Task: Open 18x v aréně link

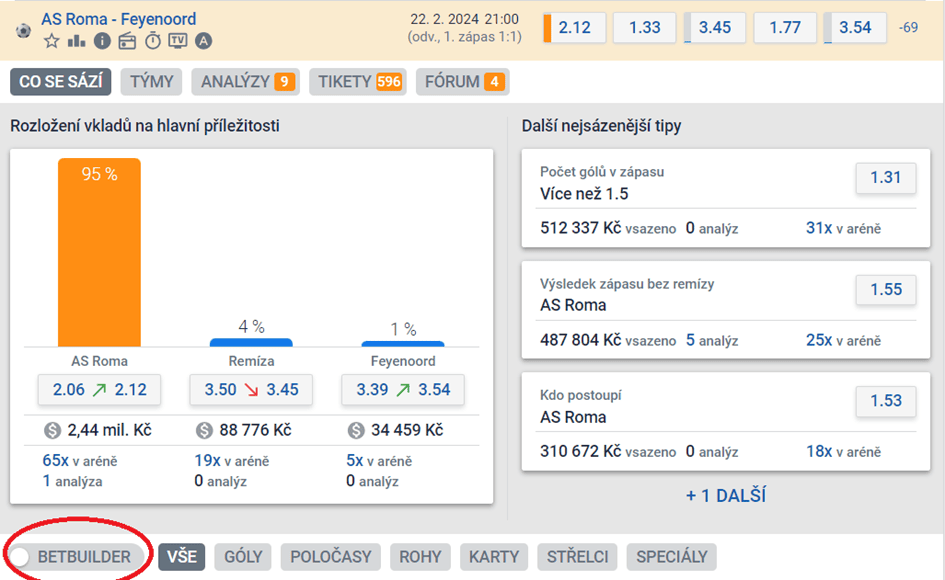Action: (x=843, y=451)
